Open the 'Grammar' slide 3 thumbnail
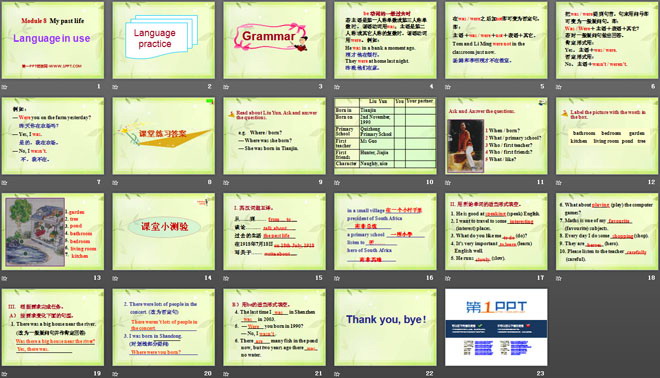 click(x=274, y=40)
